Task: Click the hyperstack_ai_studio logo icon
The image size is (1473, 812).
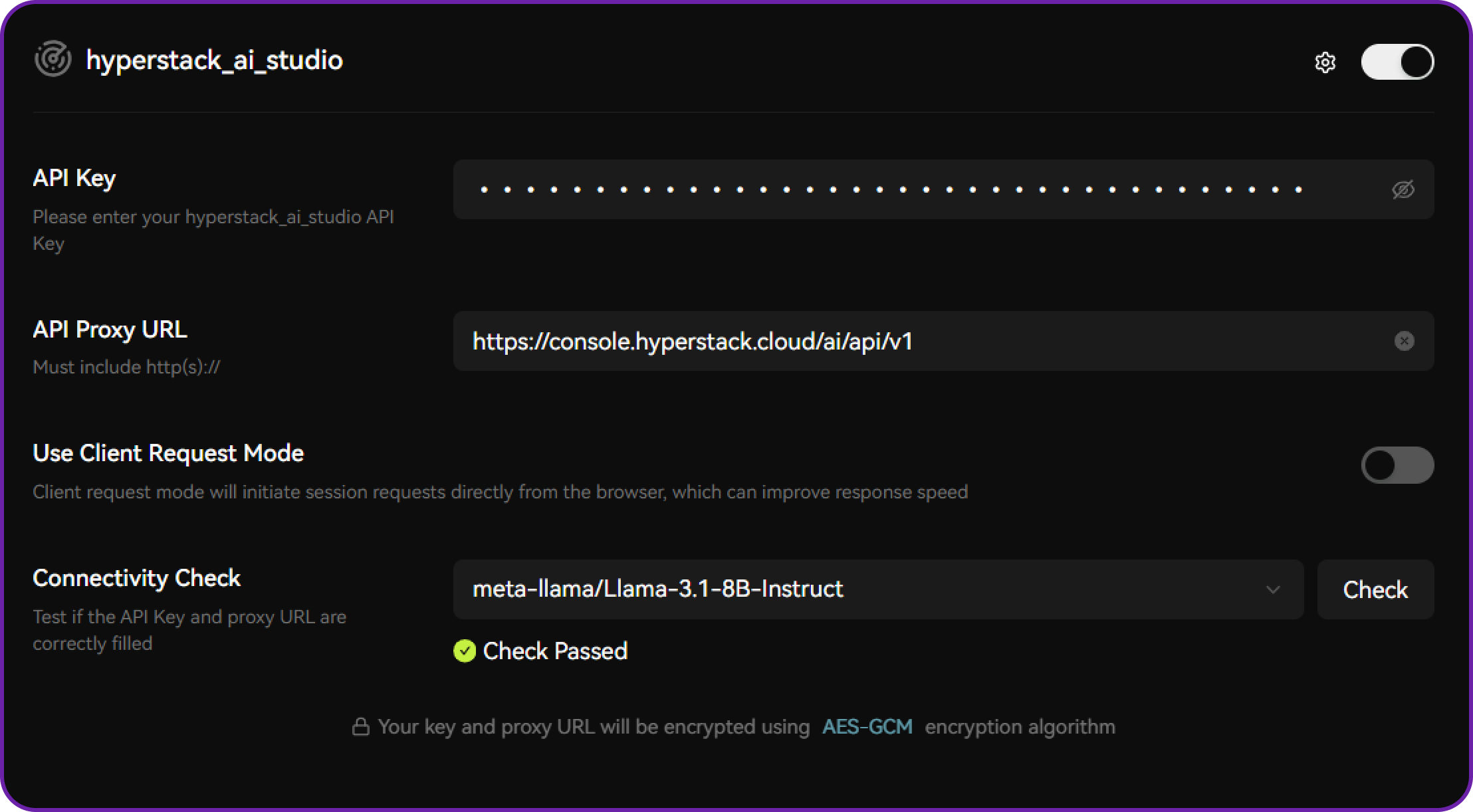Action: 53,58
